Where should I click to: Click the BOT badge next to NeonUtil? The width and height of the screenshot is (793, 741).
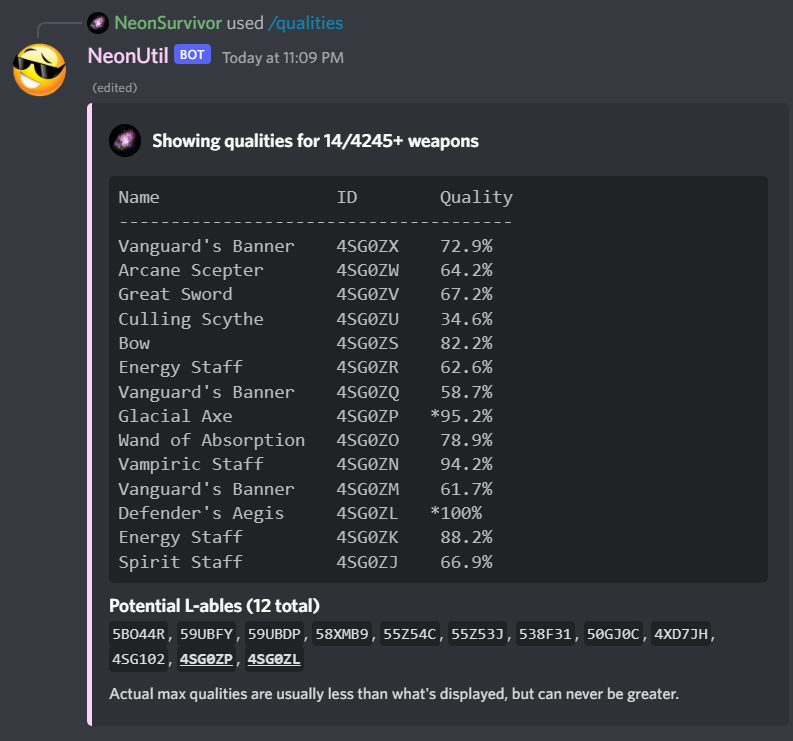tap(192, 55)
